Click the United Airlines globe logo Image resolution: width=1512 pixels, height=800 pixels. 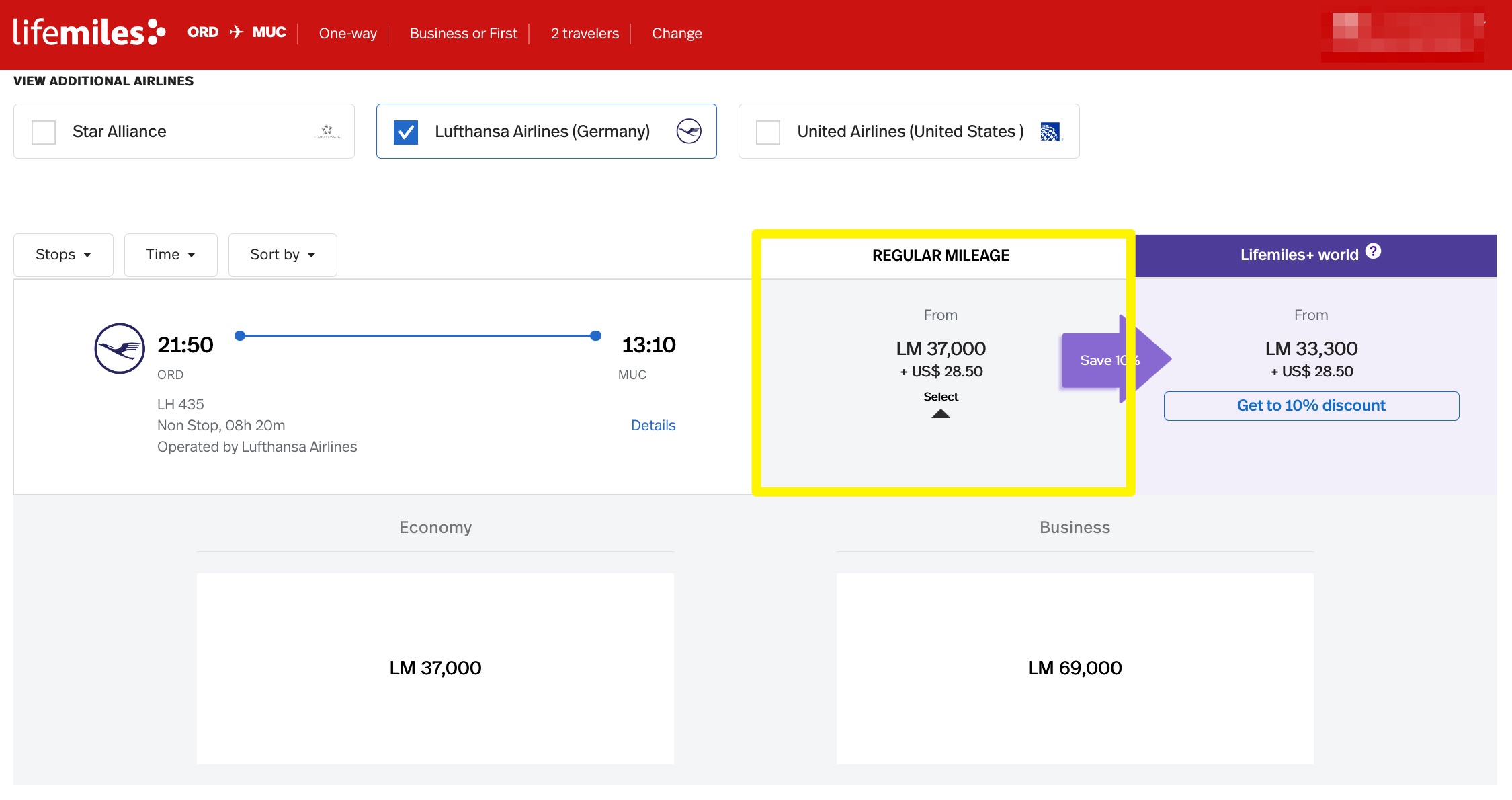point(1050,132)
